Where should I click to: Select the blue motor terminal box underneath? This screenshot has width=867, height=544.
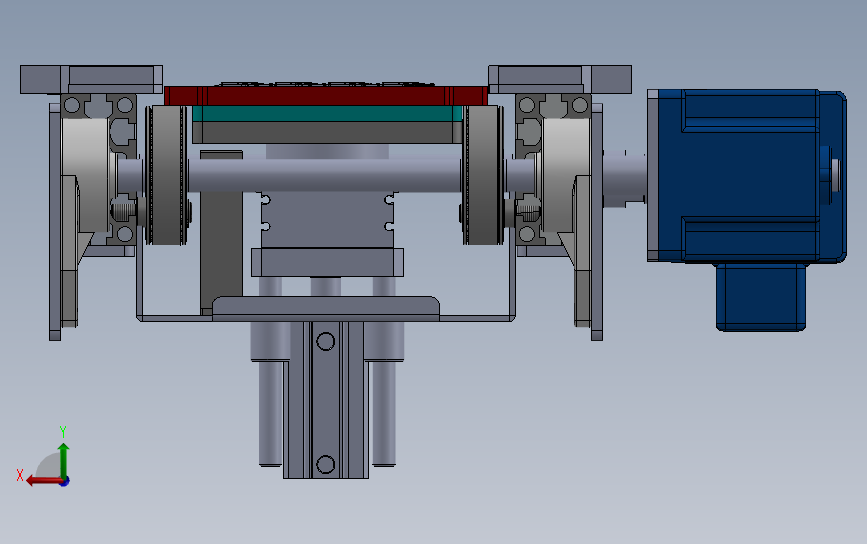[761, 297]
